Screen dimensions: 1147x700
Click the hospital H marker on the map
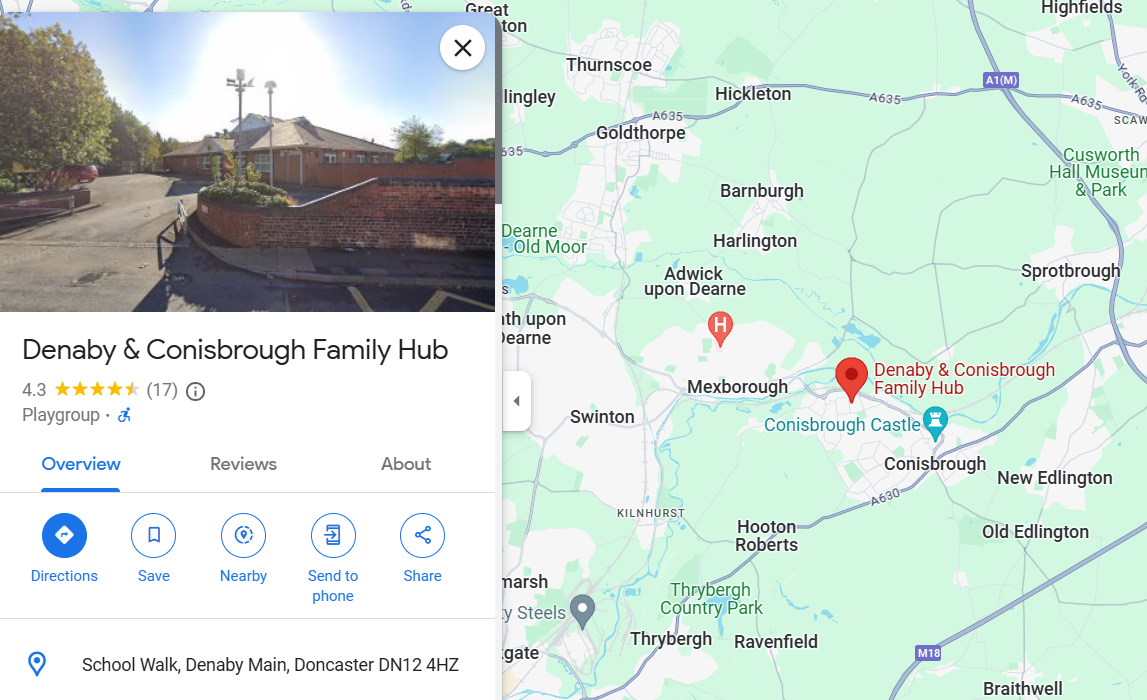[x=721, y=328]
